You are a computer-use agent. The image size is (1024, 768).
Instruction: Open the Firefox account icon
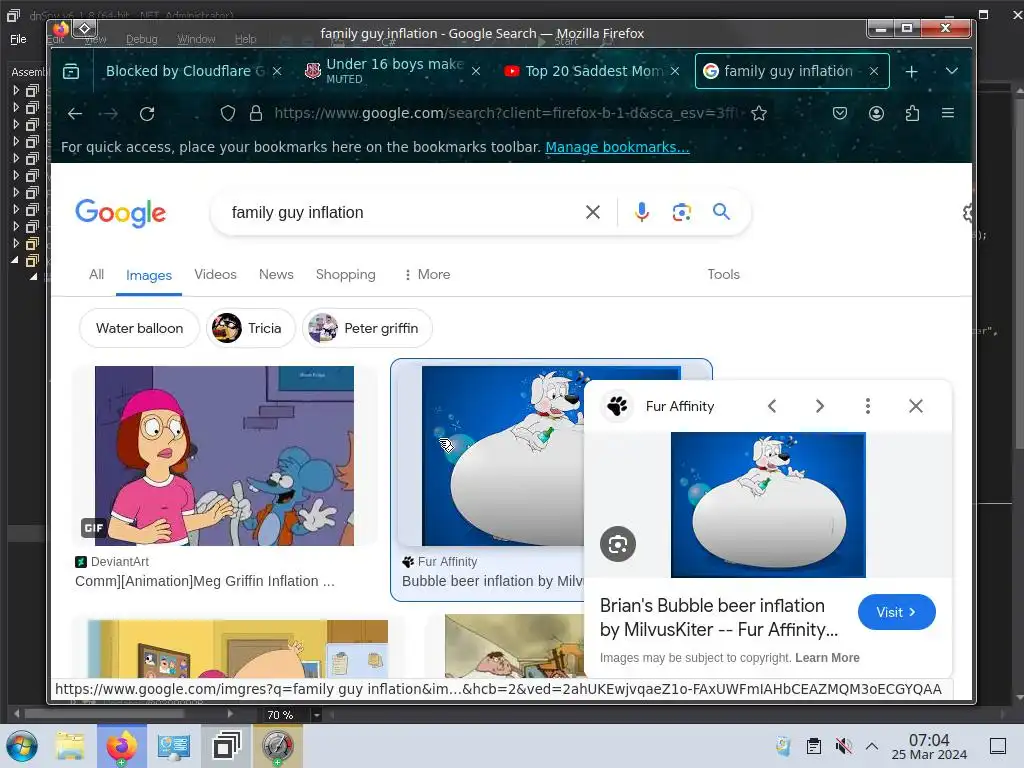click(876, 114)
